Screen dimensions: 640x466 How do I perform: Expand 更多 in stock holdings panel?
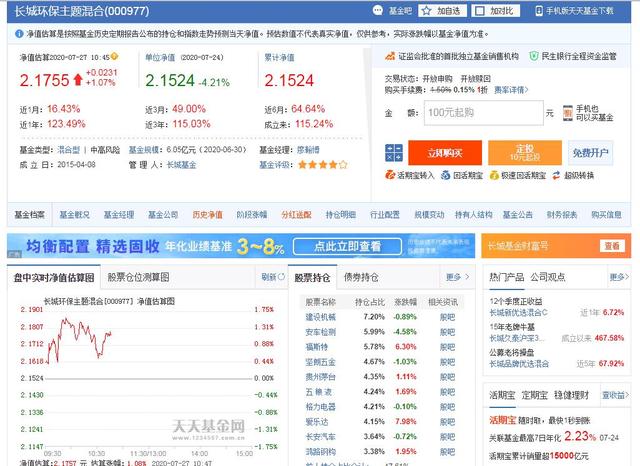click(x=458, y=277)
